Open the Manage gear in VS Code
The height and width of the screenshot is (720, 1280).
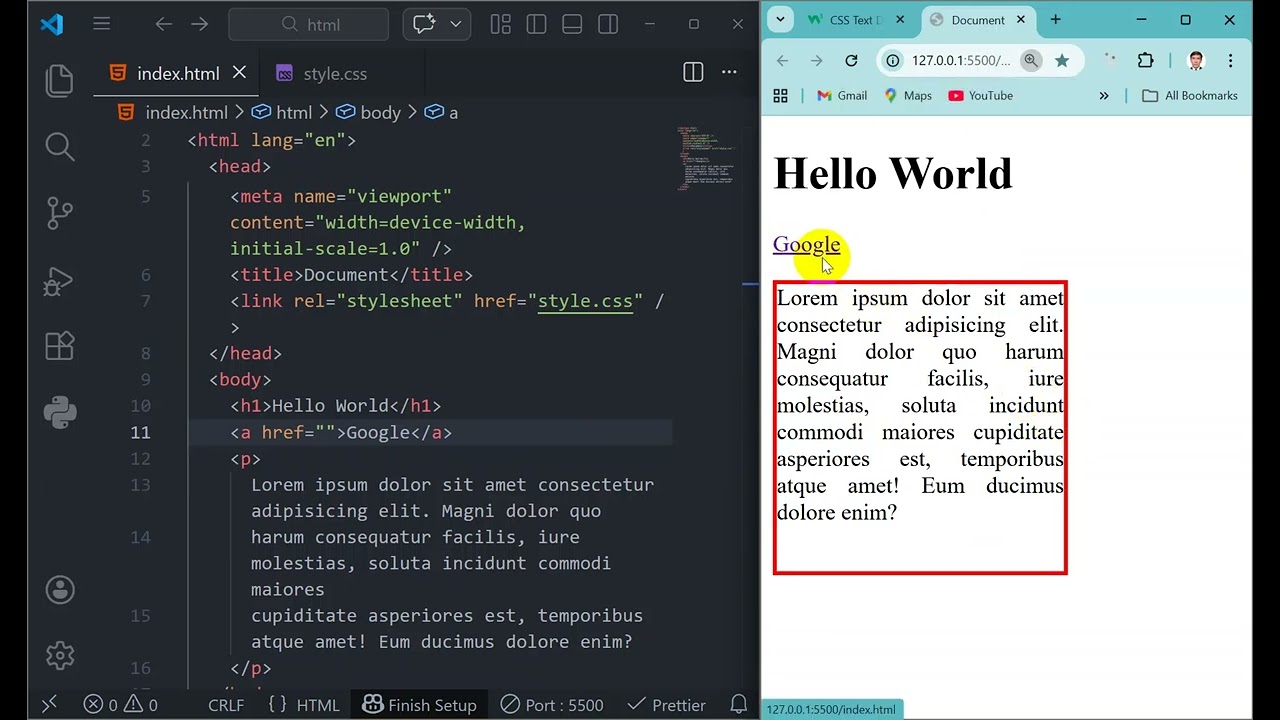coord(60,656)
